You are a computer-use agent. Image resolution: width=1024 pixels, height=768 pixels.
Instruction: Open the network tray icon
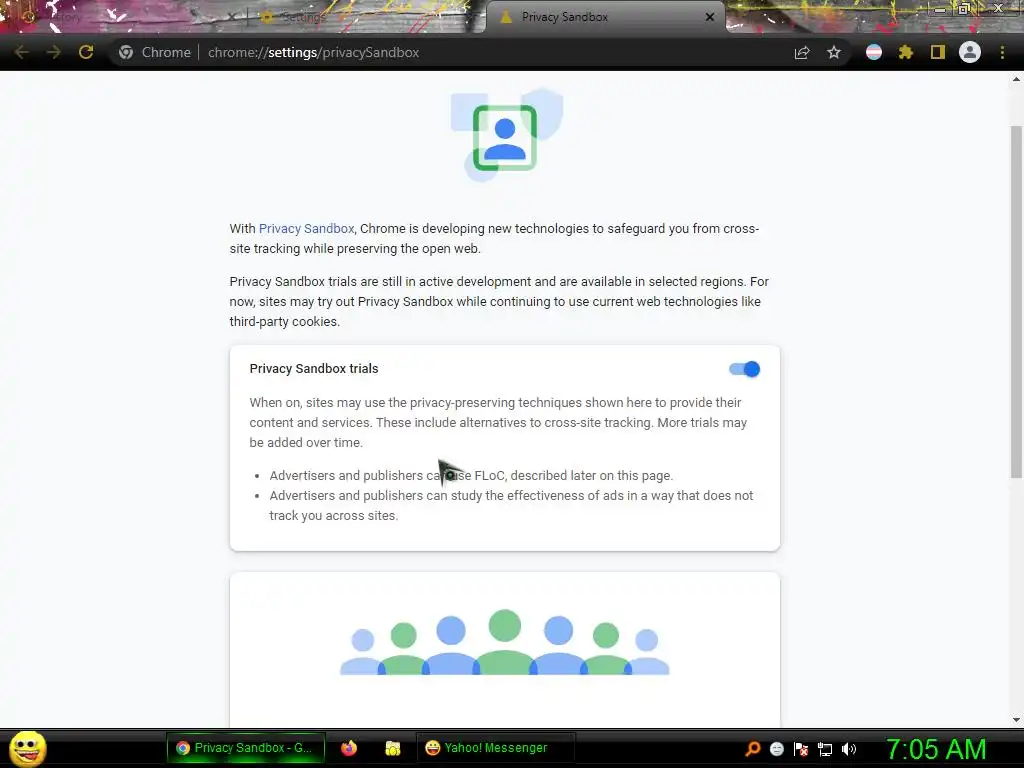pos(825,749)
